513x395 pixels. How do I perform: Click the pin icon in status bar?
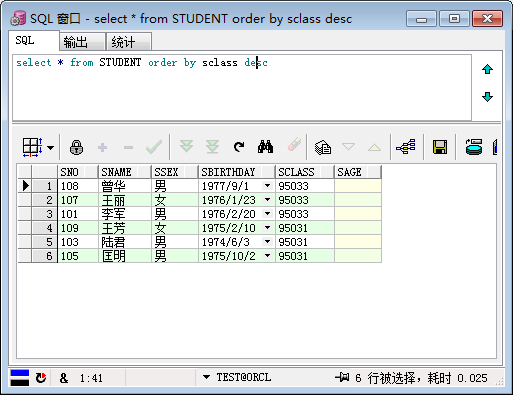(342, 377)
